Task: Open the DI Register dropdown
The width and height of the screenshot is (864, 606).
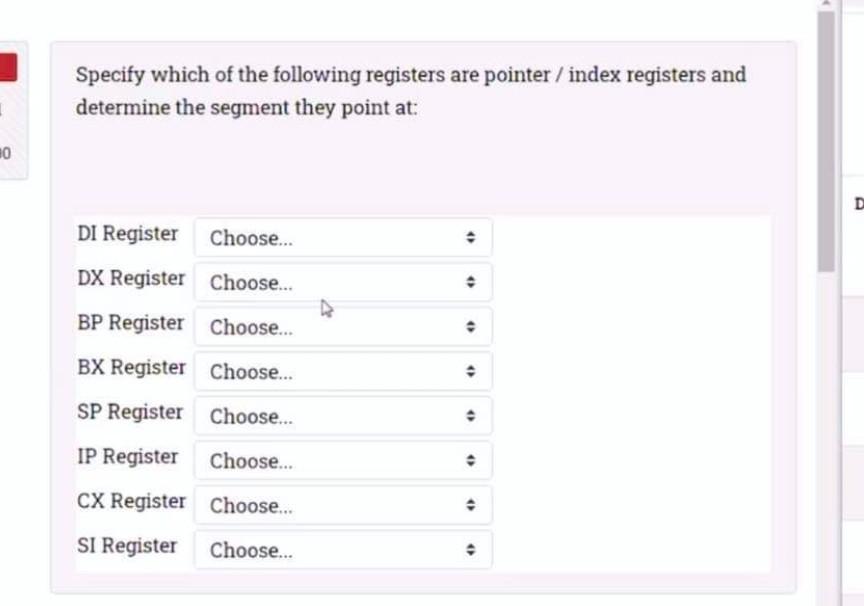Action: [x=343, y=238]
